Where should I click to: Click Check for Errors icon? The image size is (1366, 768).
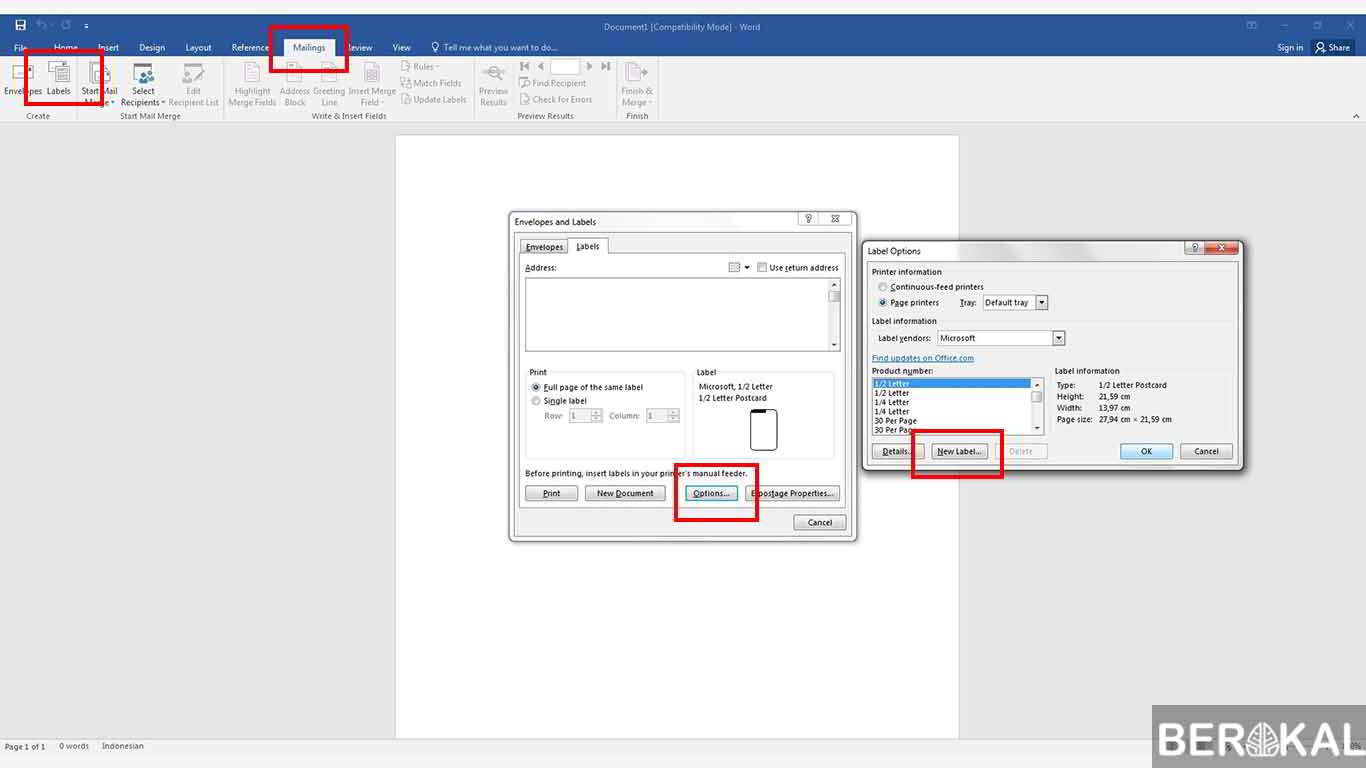(x=555, y=99)
